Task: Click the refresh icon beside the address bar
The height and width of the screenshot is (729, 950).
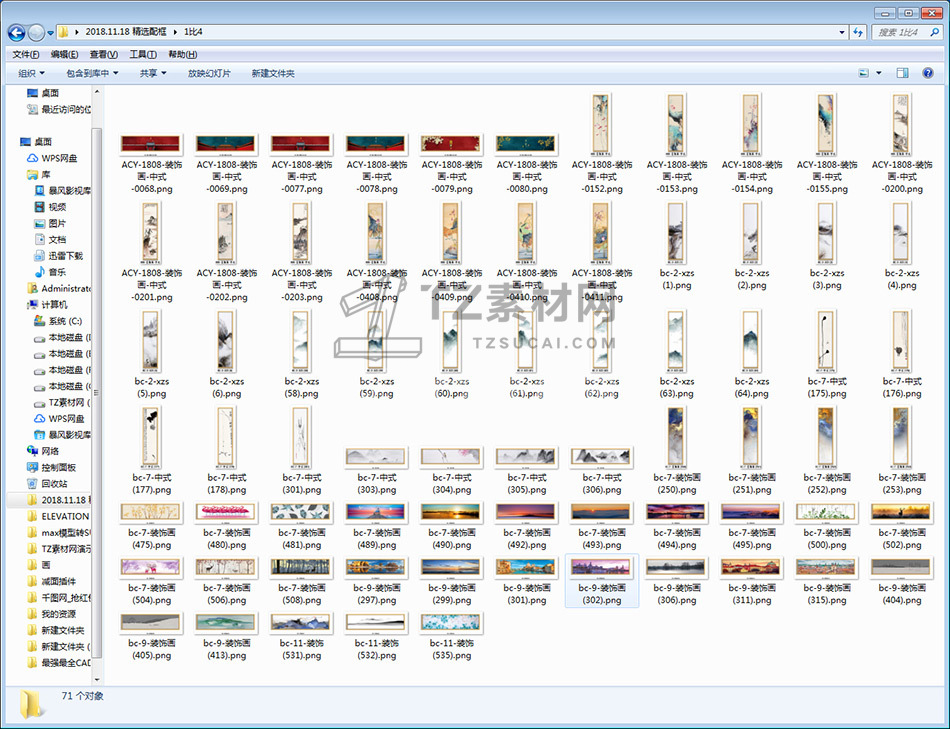Action: [857, 33]
